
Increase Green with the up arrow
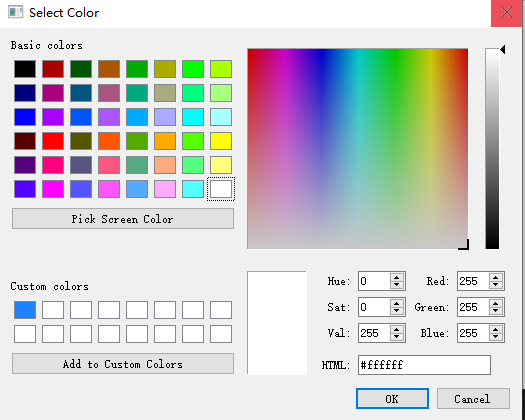496,303
